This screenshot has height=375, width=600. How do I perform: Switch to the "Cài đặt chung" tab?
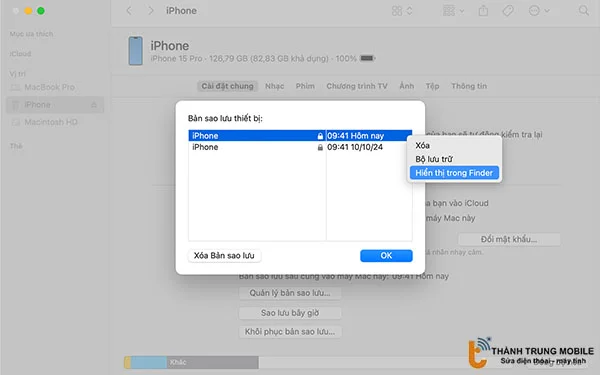pyautogui.click(x=227, y=86)
